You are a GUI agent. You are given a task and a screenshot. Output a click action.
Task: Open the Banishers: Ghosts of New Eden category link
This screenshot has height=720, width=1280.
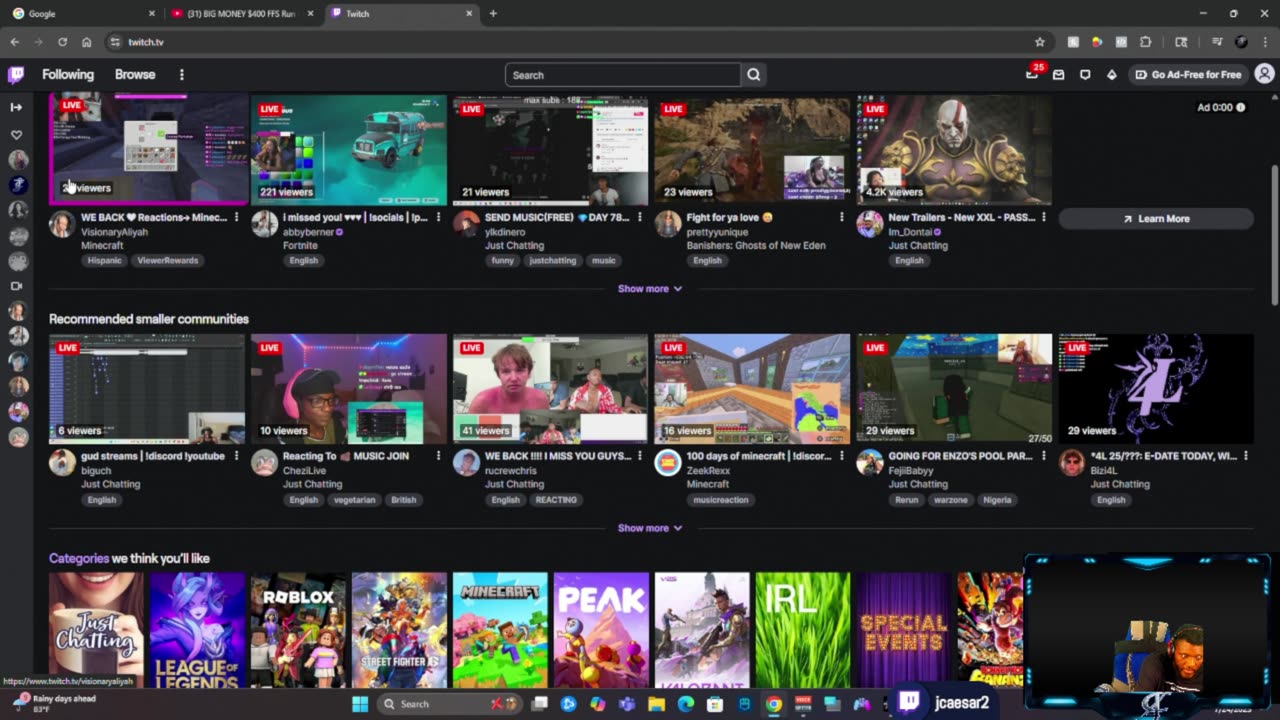[x=756, y=245]
